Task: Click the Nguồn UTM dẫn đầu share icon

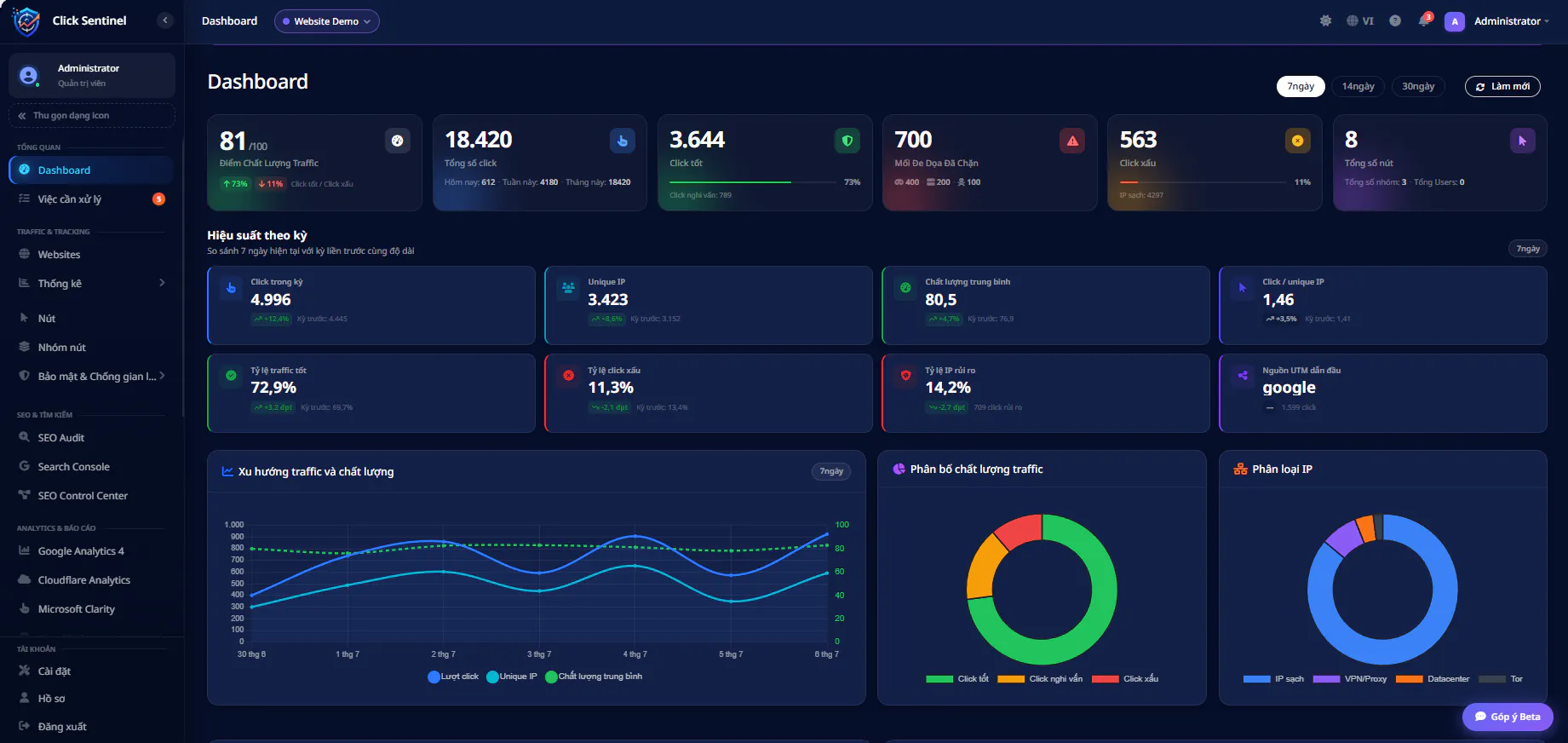Action: [x=1243, y=375]
